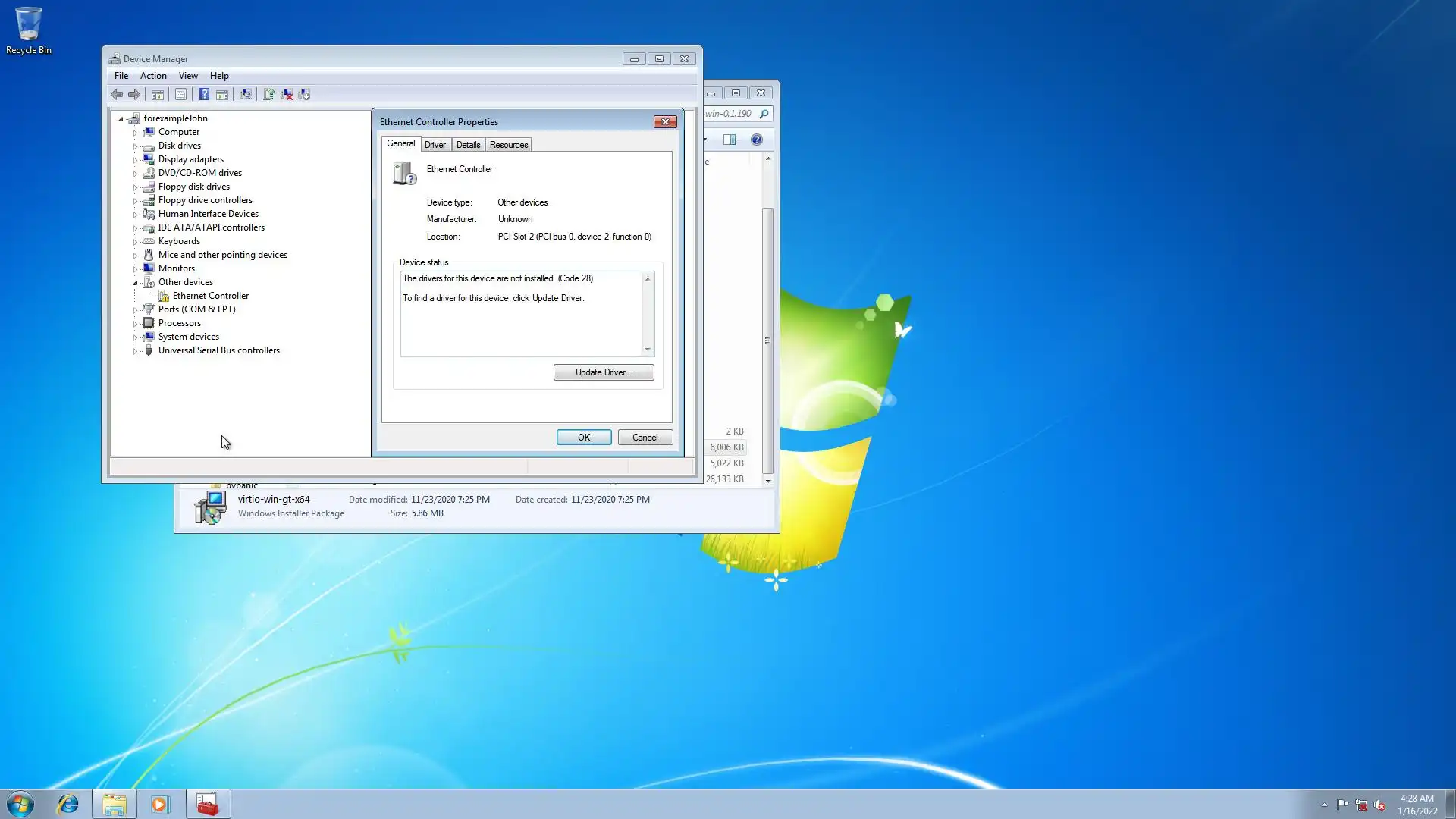Click Show/Hide Console Tree toolbar icon

pyautogui.click(x=158, y=95)
